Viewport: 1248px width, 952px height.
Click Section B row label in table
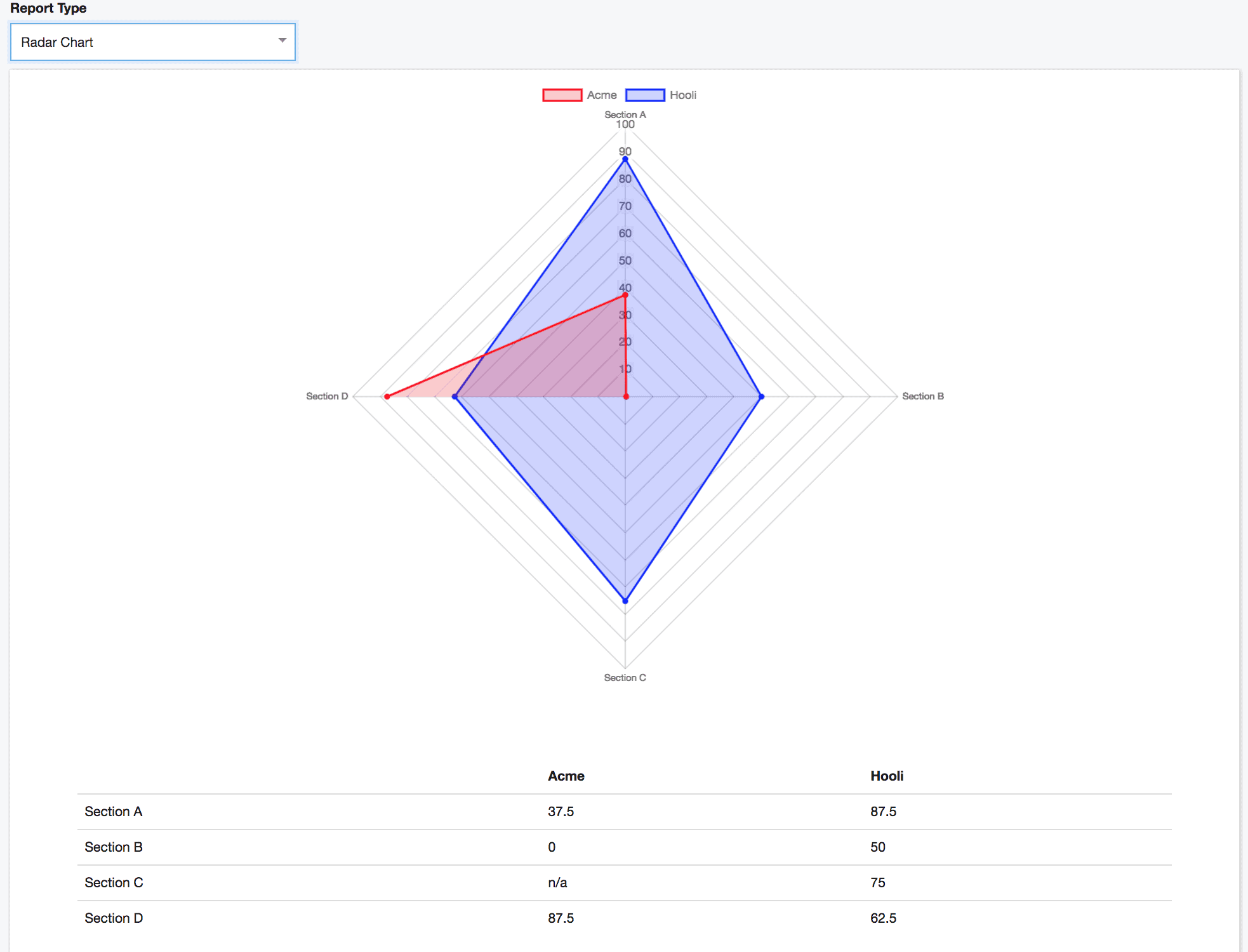(x=114, y=847)
